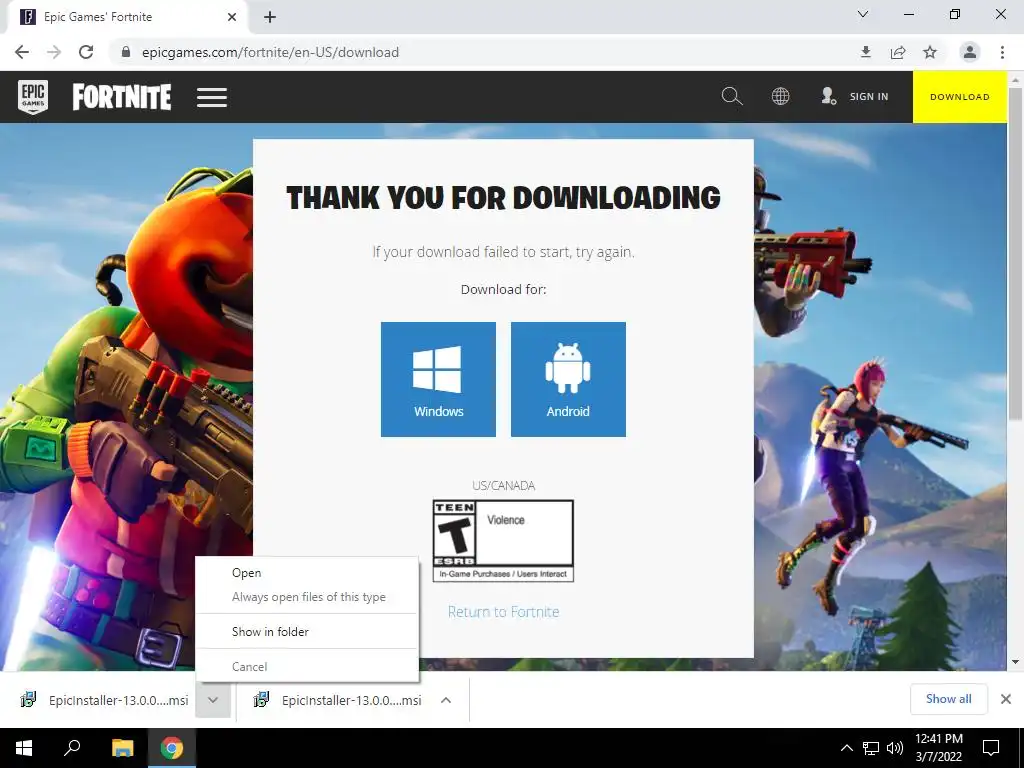The image size is (1024, 768).
Task: Reload the current page
Action: click(x=86, y=52)
